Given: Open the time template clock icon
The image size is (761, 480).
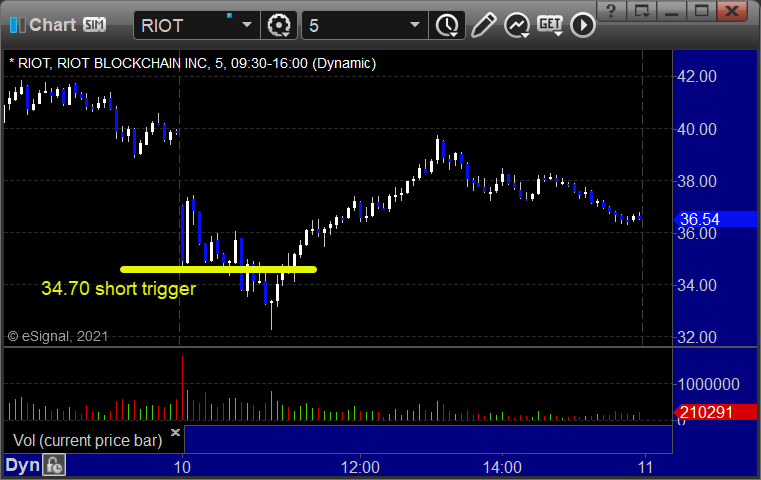Looking at the screenshot, I should coord(447,25).
